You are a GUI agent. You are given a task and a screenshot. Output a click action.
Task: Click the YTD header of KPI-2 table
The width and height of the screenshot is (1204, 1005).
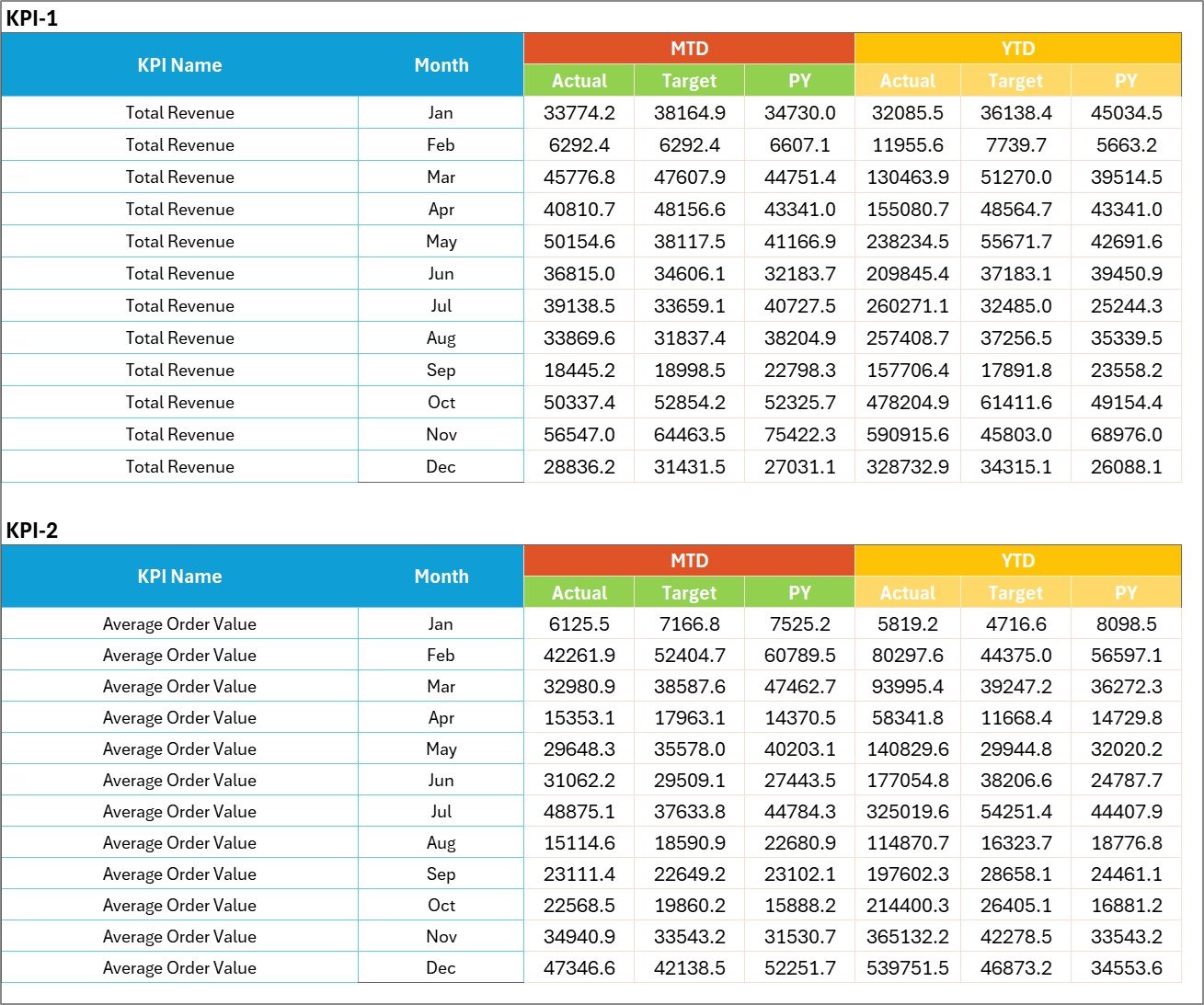click(x=1016, y=560)
